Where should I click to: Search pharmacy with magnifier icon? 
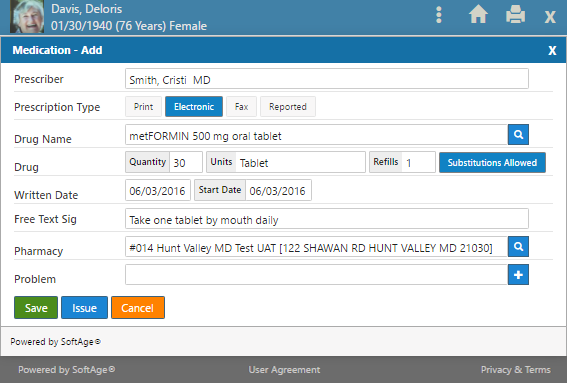click(518, 247)
